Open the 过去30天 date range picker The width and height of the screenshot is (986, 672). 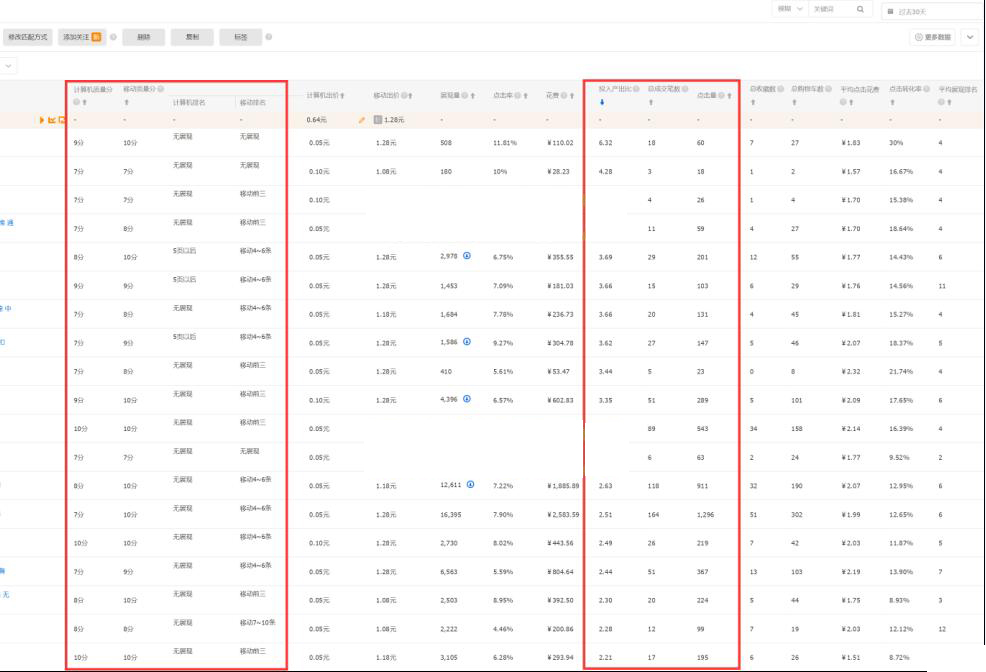933,11
